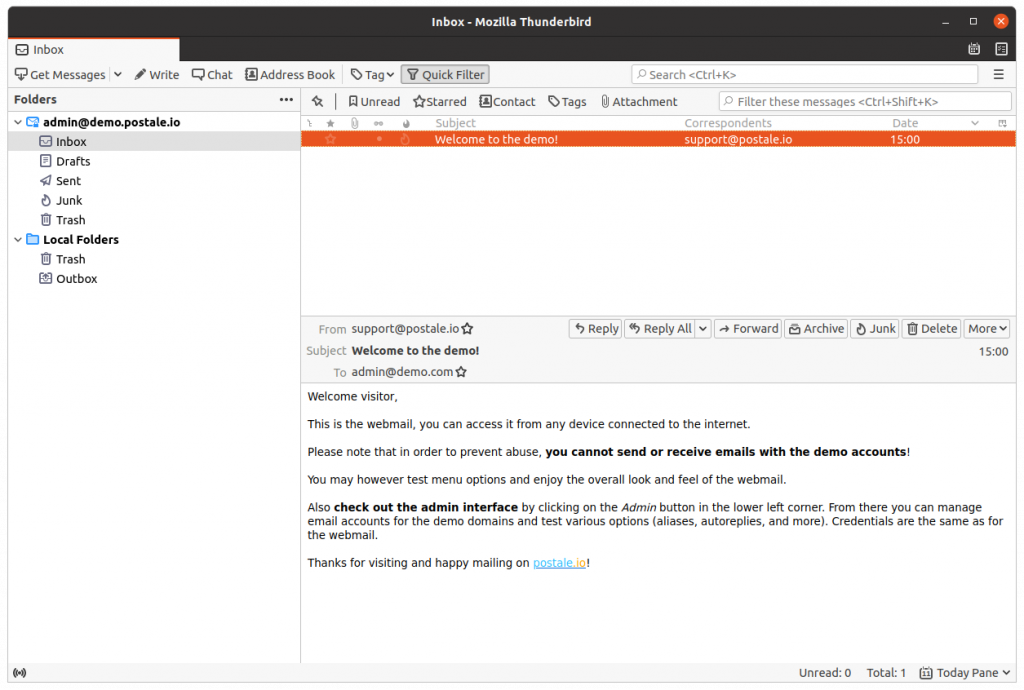
Task: Collapse the admin@demo.postale.io account tree
Action: 18,122
